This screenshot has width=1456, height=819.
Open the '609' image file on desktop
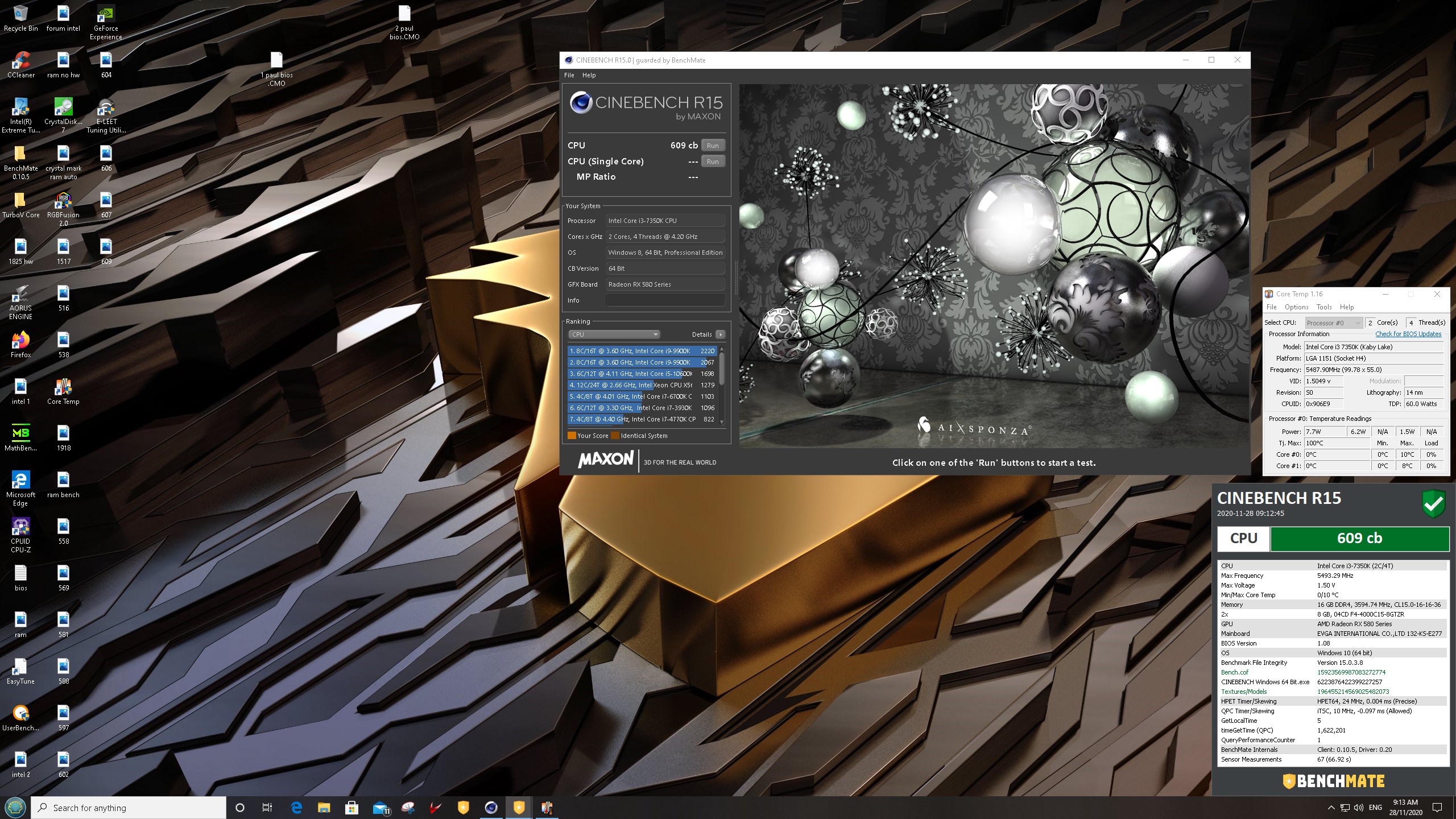[106, 251]
